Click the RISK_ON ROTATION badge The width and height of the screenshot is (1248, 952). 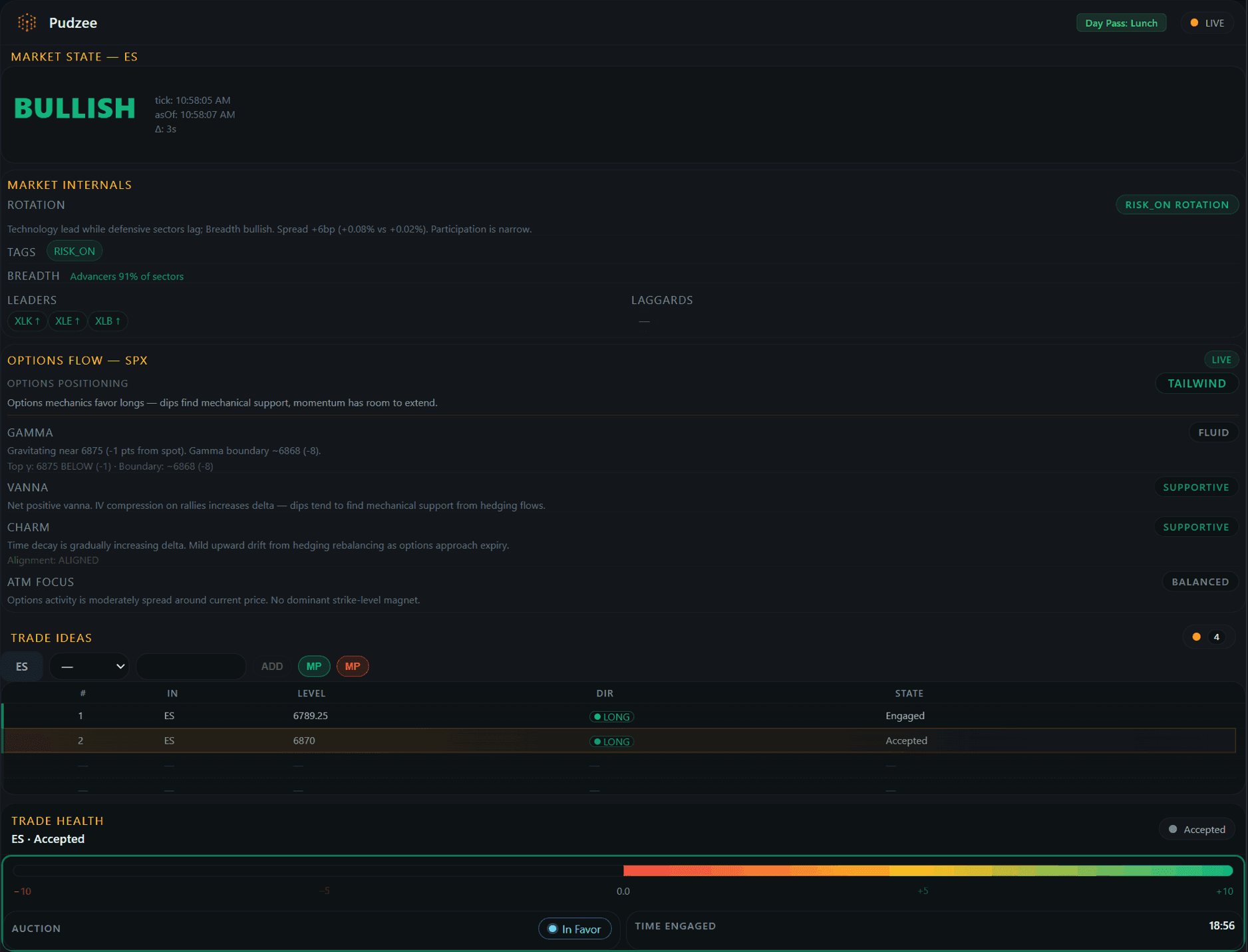(1177, 204)
